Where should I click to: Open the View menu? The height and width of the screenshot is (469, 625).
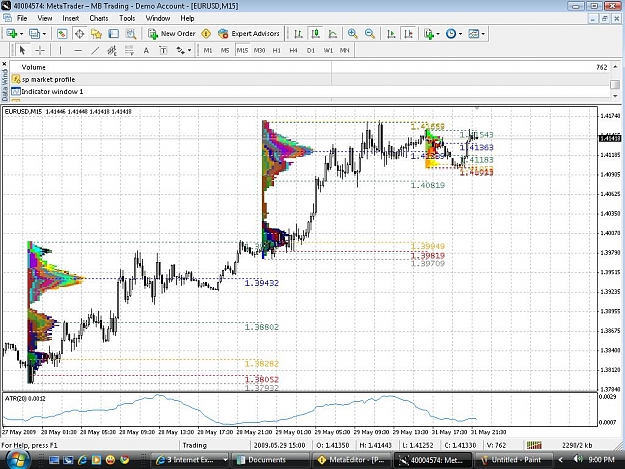tap(45, 18)
